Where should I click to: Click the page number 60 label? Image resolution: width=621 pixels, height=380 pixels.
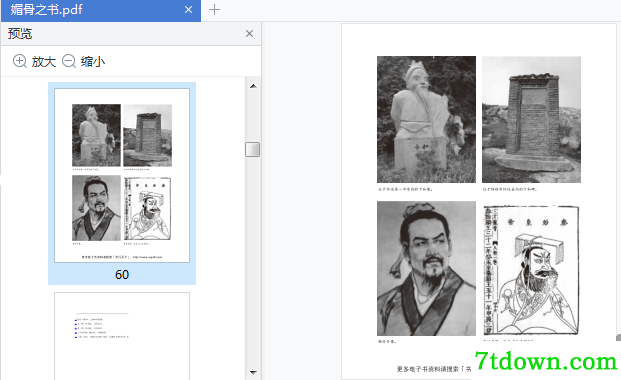point(122,275)
